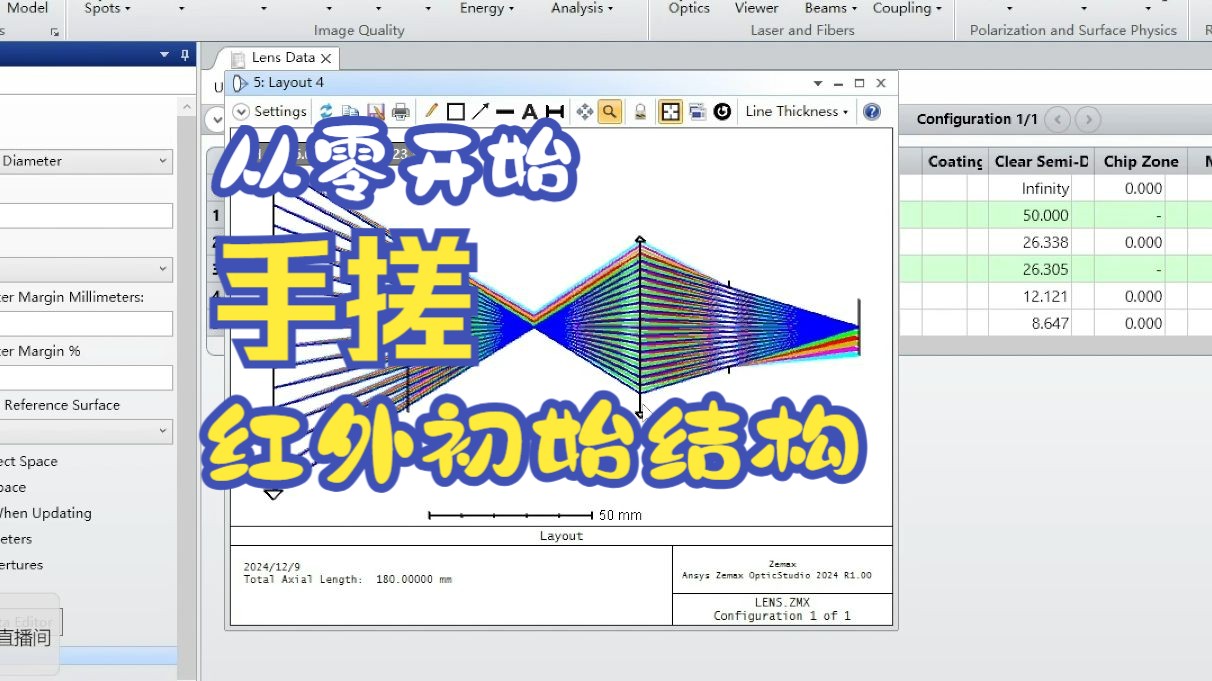Select the Infinity semi-diameter cell

click(1041, 188)
